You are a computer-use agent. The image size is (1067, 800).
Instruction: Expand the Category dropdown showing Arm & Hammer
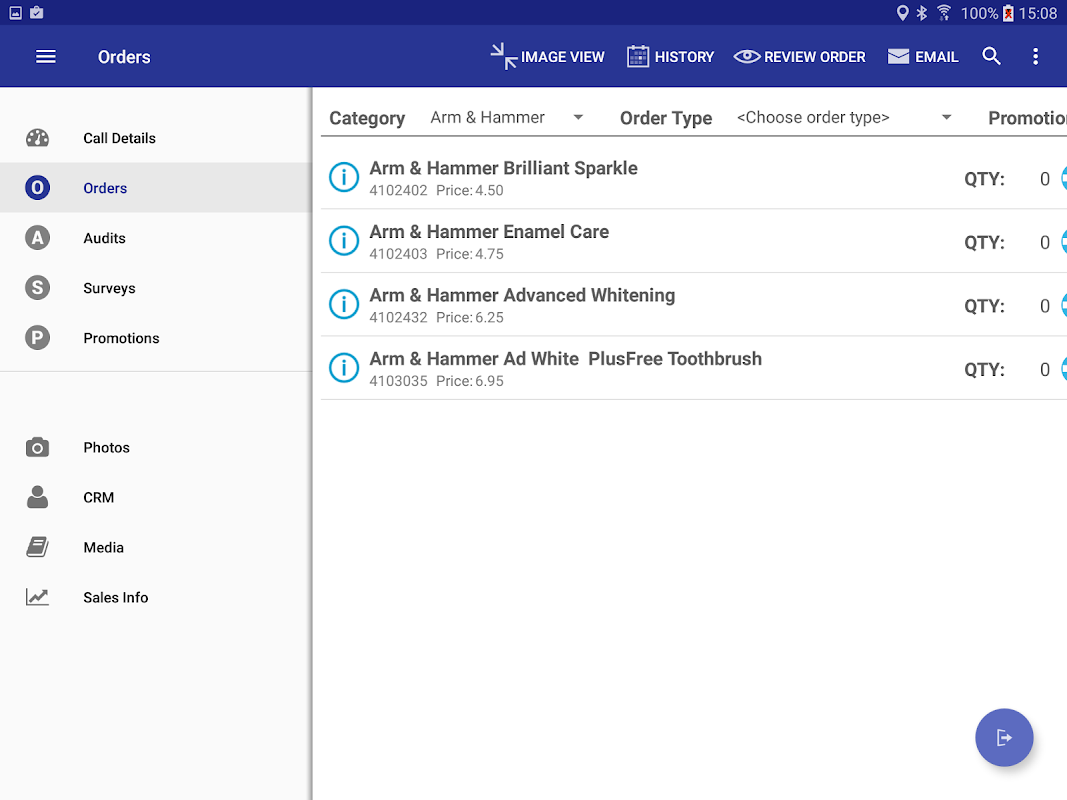tap(506, 118)
